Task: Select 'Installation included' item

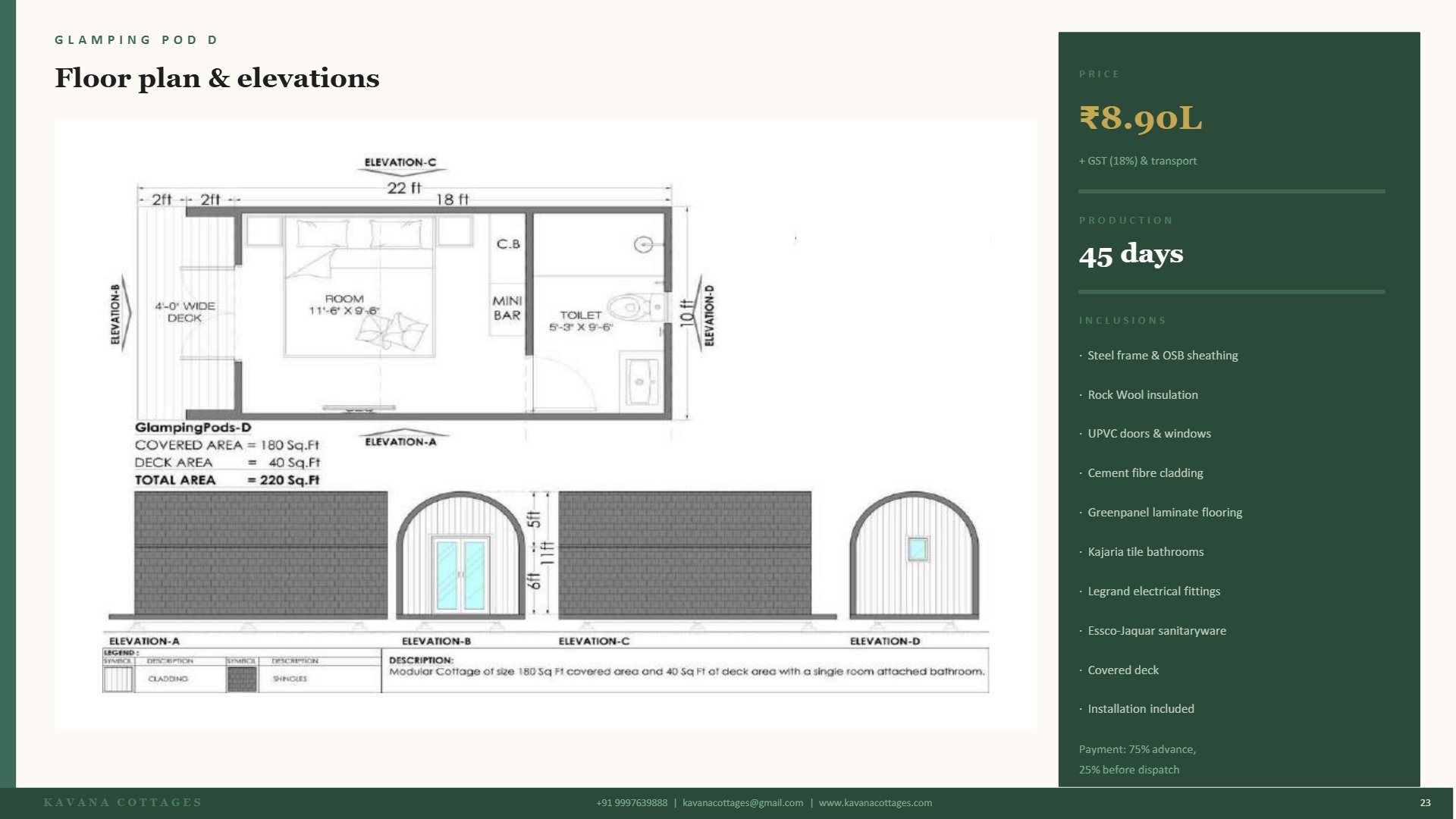Action: tap(1141, 709)
